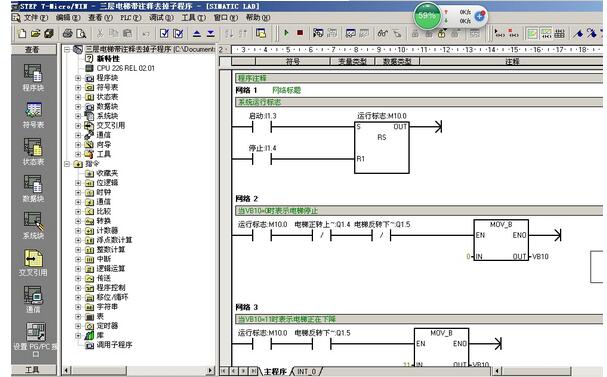Put PLC in STOP mode with red square
This screenshot has height=377, width=607.
pyautogui.click(x=300, y=33)
